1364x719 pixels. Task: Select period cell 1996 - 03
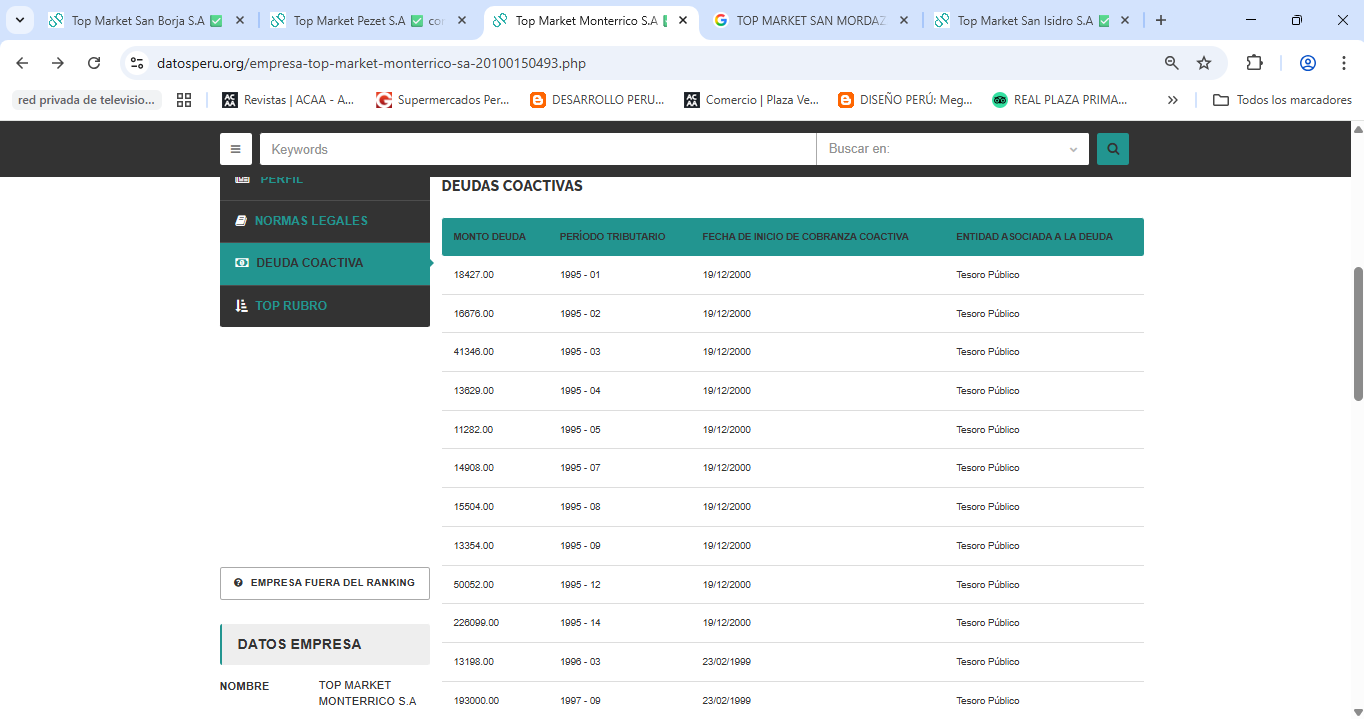click(x=580, y=662)
